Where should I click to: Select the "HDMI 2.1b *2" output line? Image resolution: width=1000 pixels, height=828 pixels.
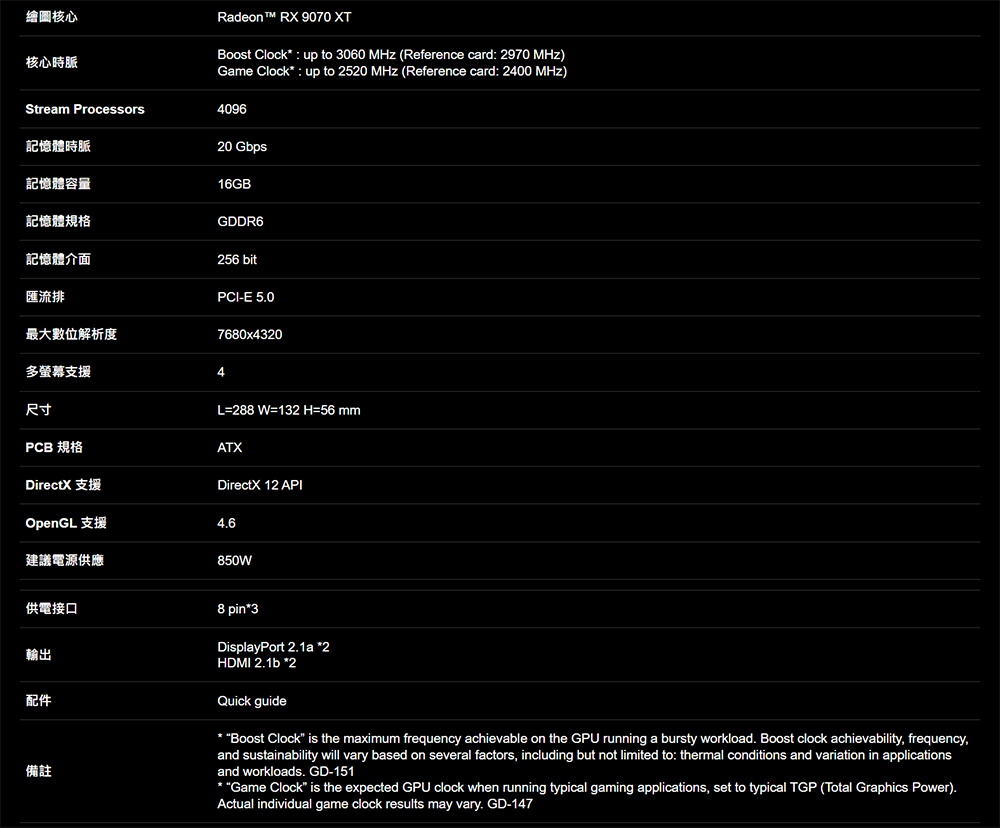tap(257, 663)
